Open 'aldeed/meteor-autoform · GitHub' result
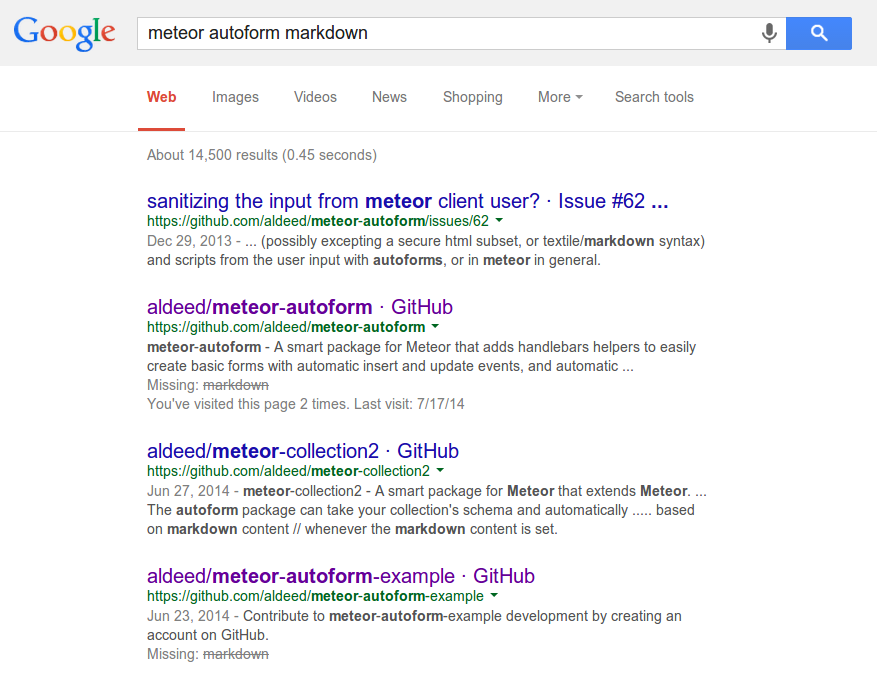The image size is (877, 676). [x=300, y=307]
